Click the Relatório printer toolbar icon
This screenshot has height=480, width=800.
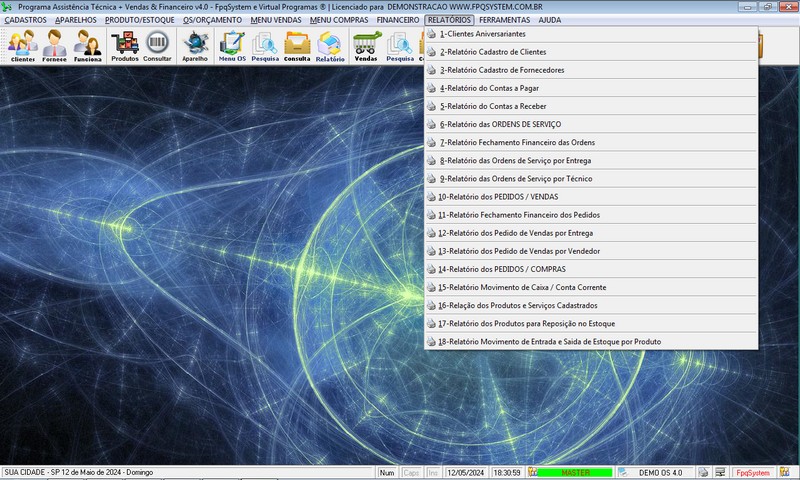(x=330, y=45)
